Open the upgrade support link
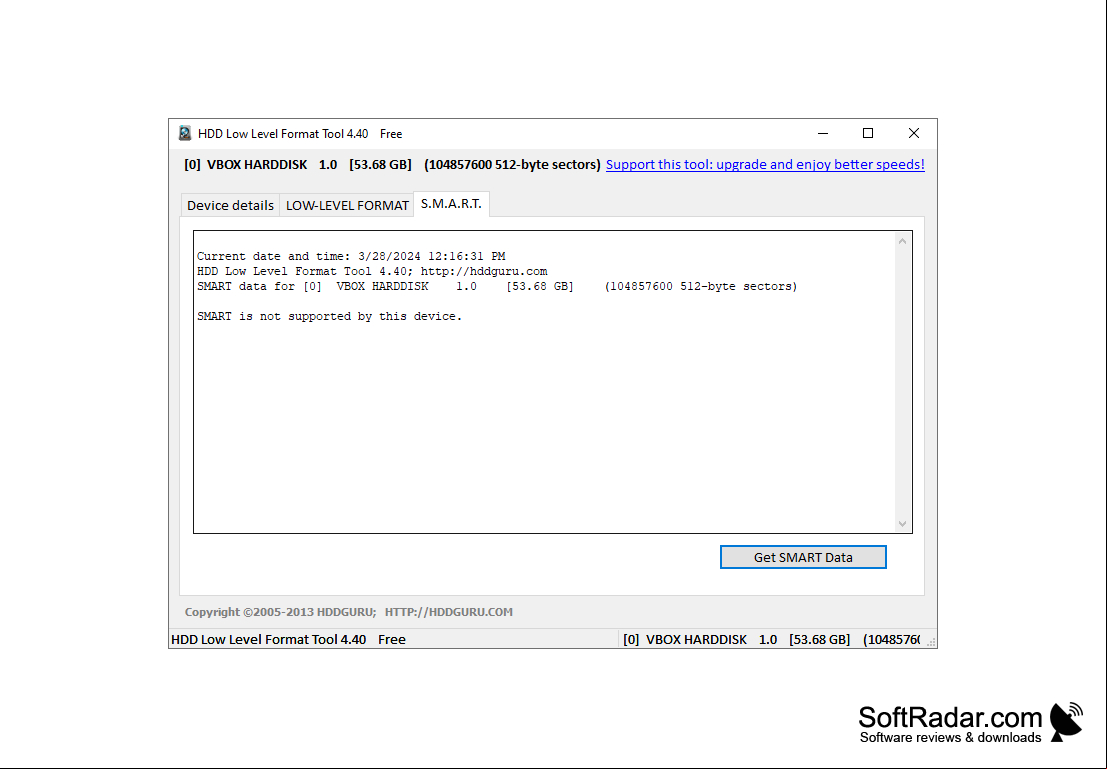 click(x=765, y=165)
